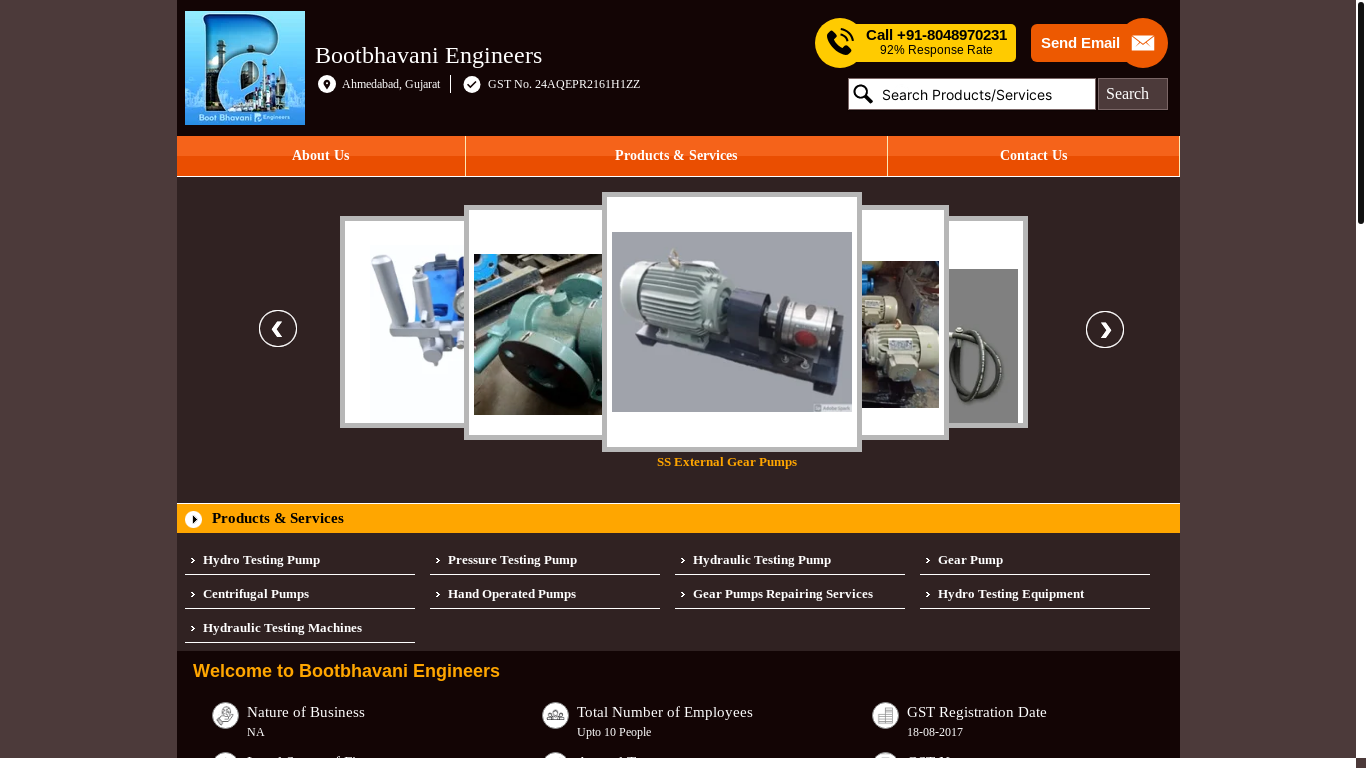Screen dimensions: 1366x768
Task: Click the Bootbhavani Engineers title
Action: click(428, 55)
